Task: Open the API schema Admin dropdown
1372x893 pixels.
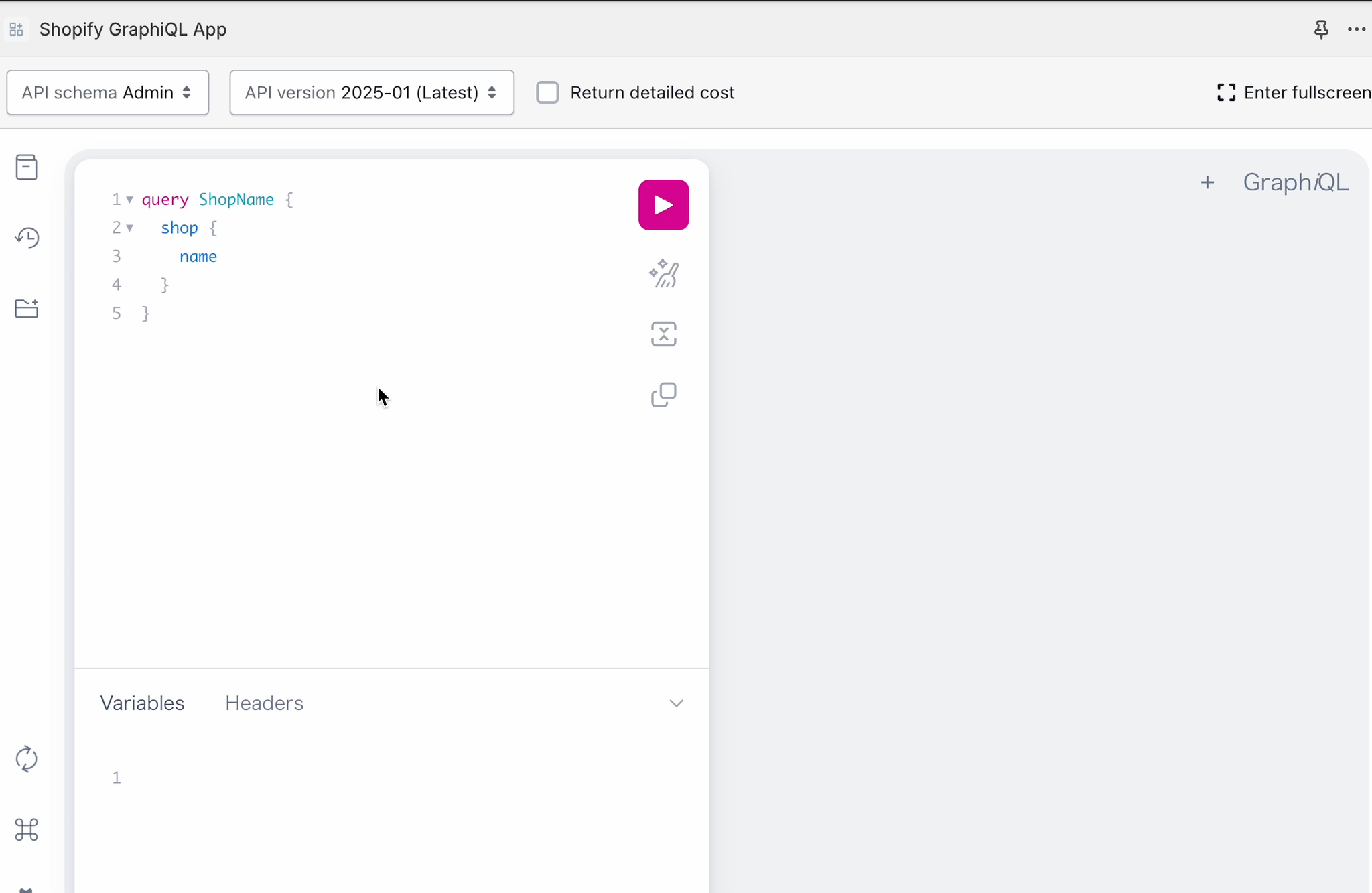Action: [108, 92]
